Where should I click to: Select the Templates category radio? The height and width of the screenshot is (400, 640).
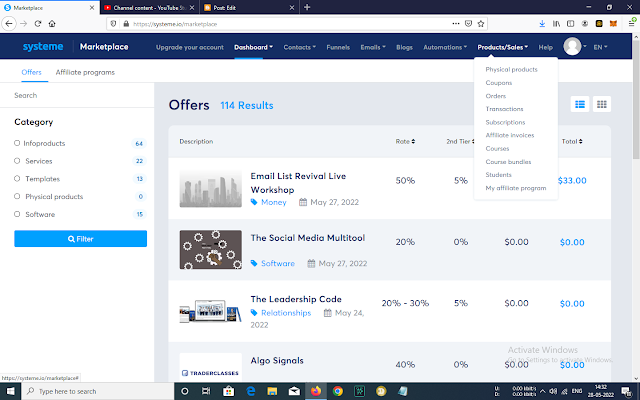17,178
